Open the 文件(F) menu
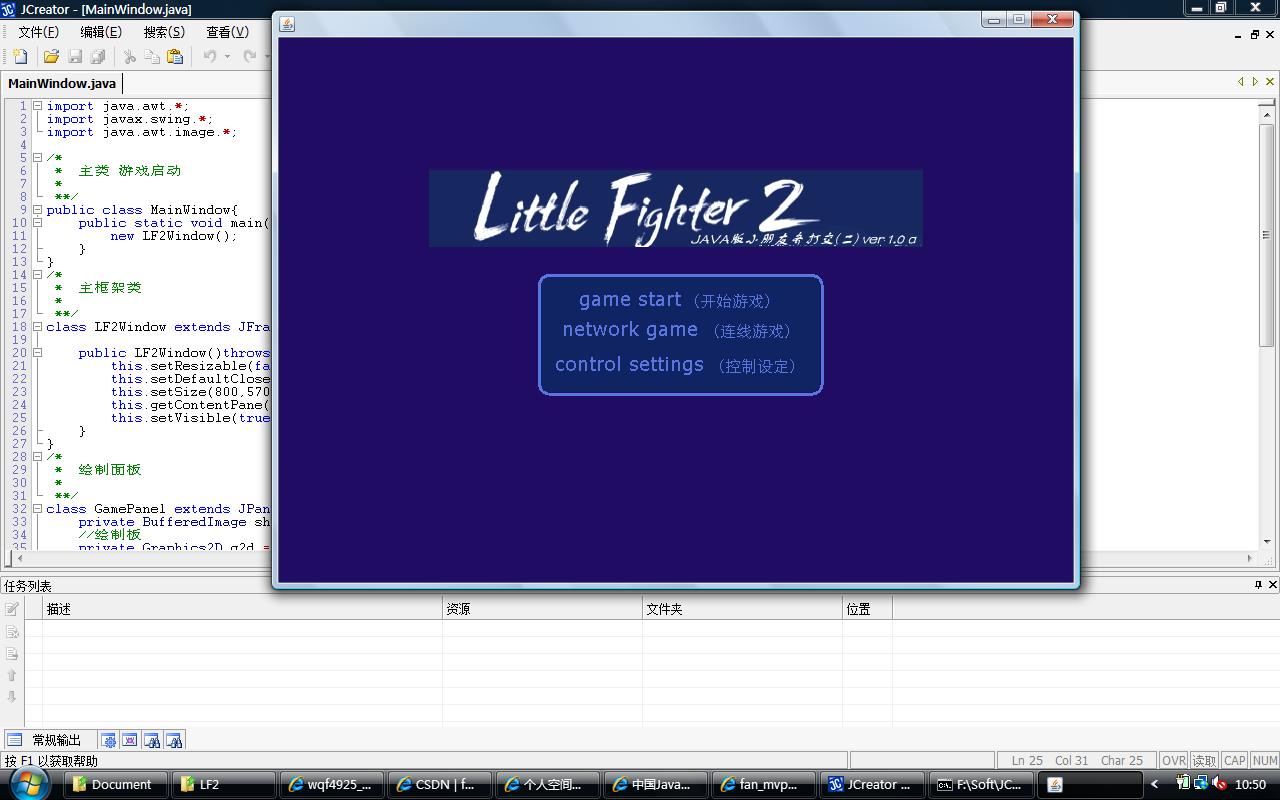This screenshot has height=800, width=1280. point(39,32)
